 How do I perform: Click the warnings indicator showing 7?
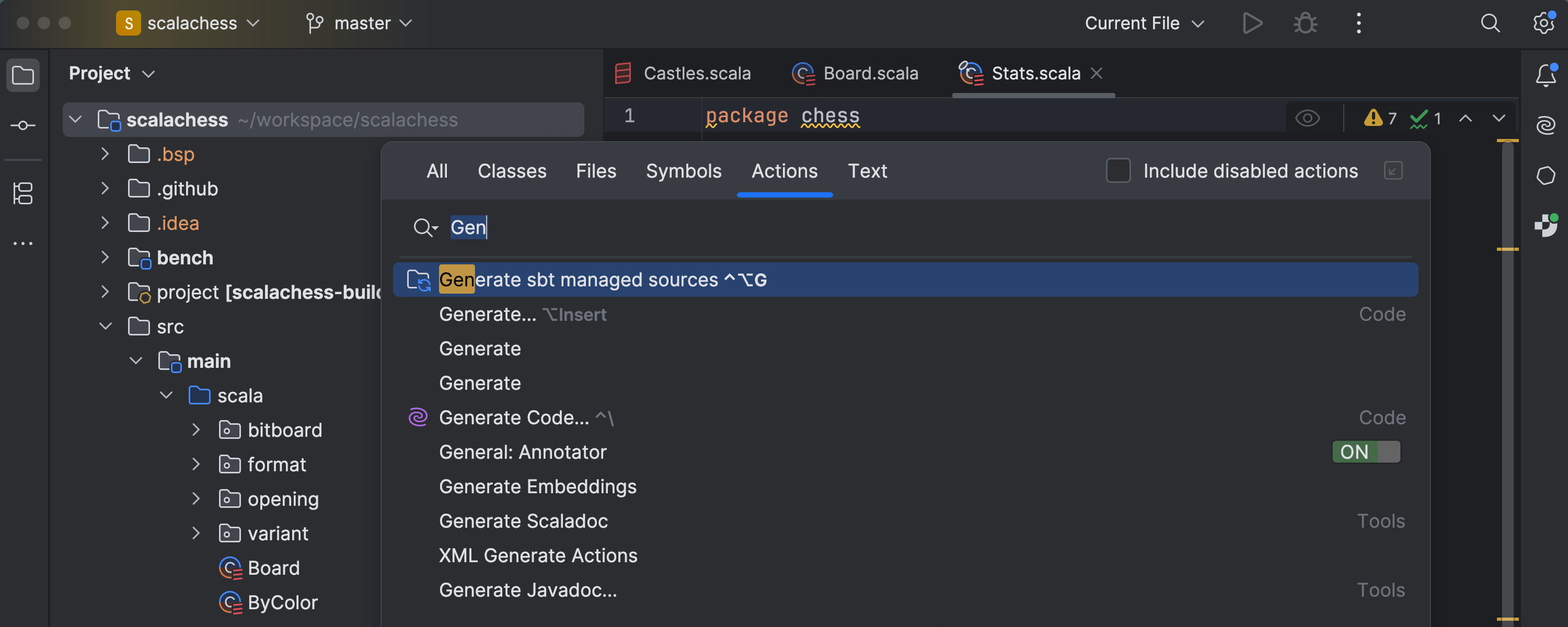click(1380, 118)
